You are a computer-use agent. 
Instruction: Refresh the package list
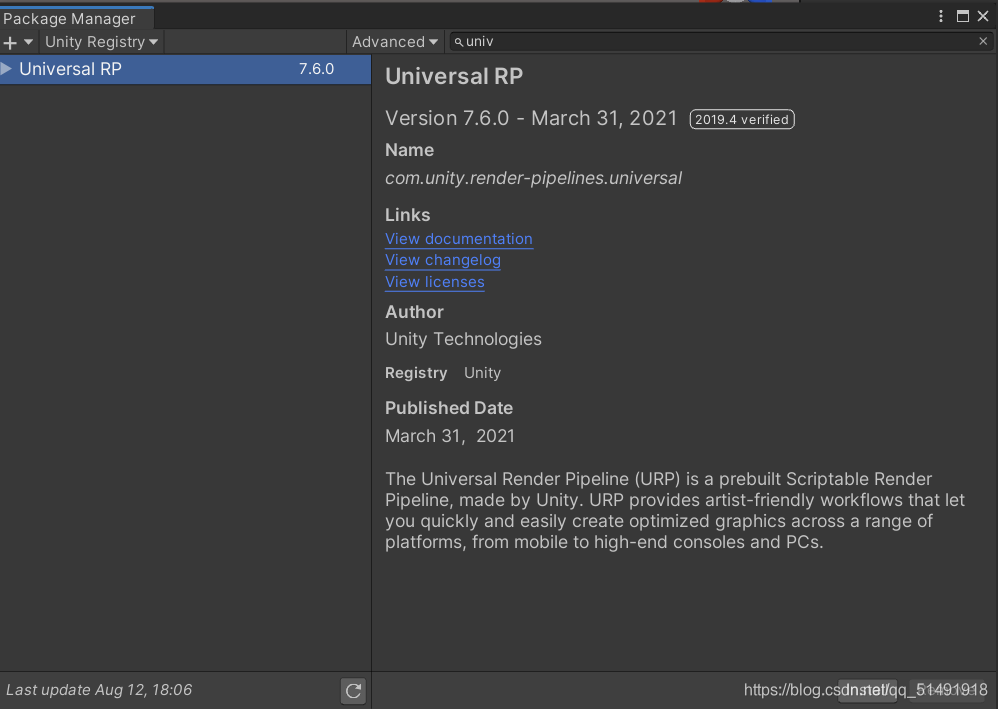tap(353, 691)
